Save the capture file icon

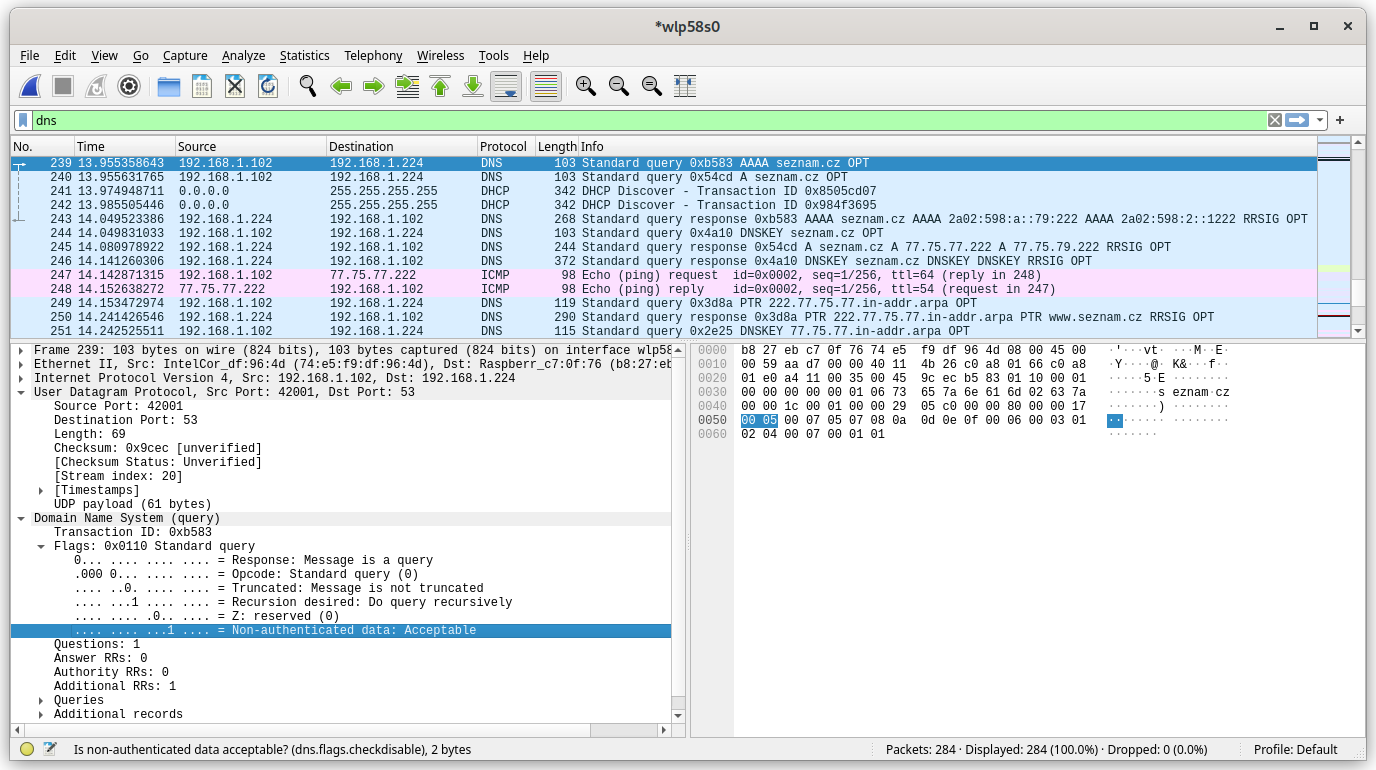tap(201, 86)
